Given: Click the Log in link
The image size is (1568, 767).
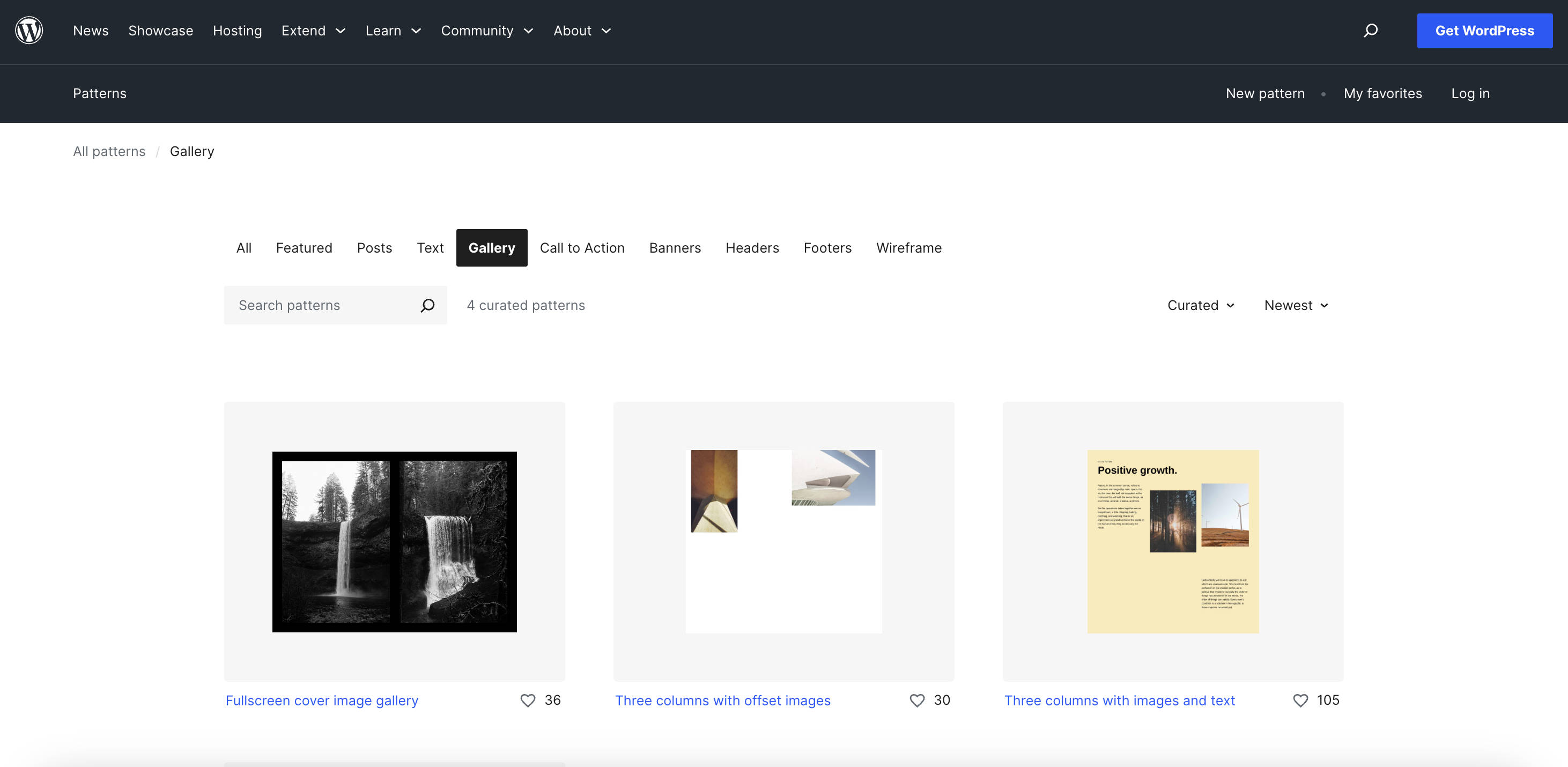Looking at the screenshot, I should coord(1470,93).
